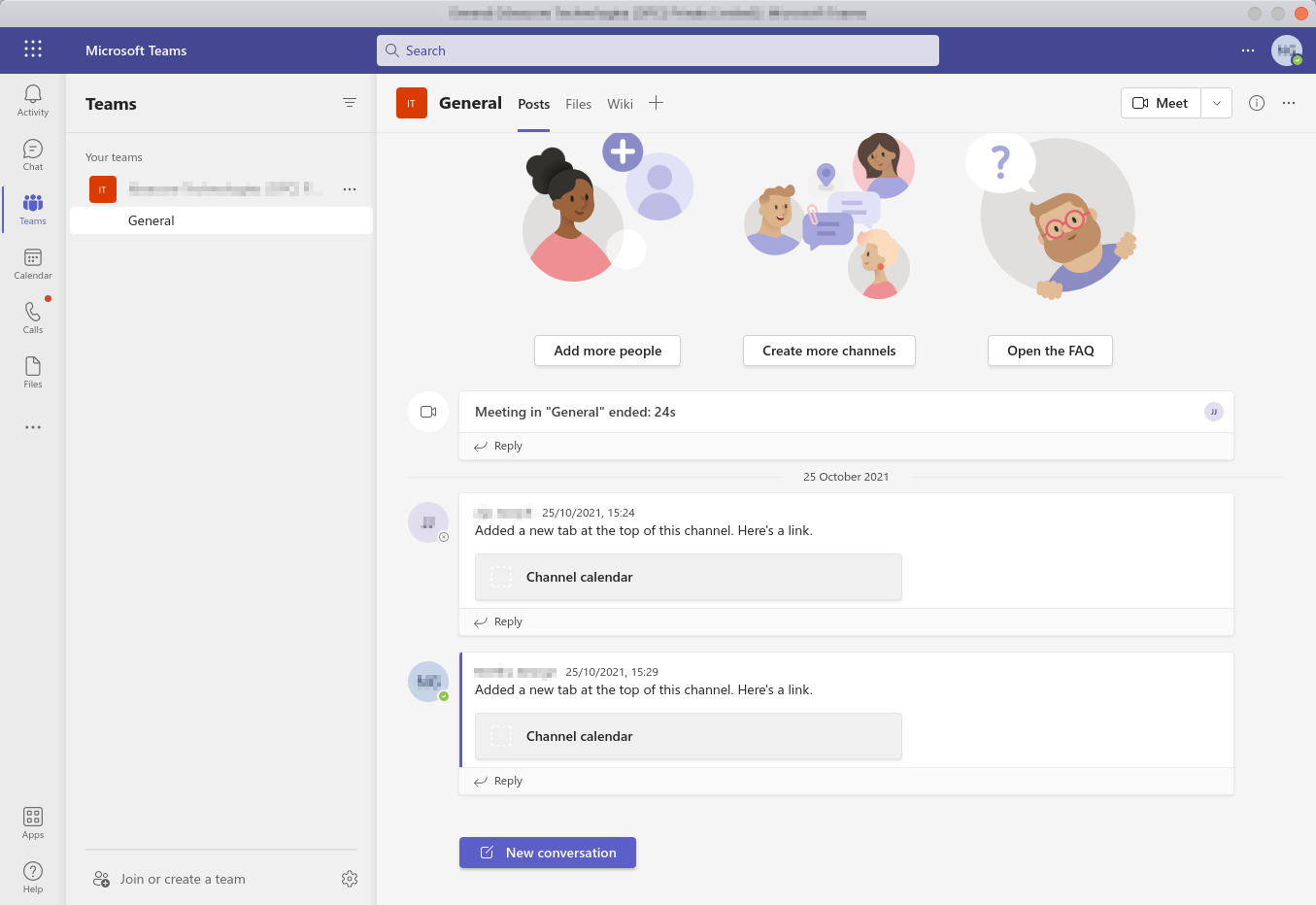Click Add more people button
The height and width of the screenshot is (905, 1316).
[x=607, y=351]
